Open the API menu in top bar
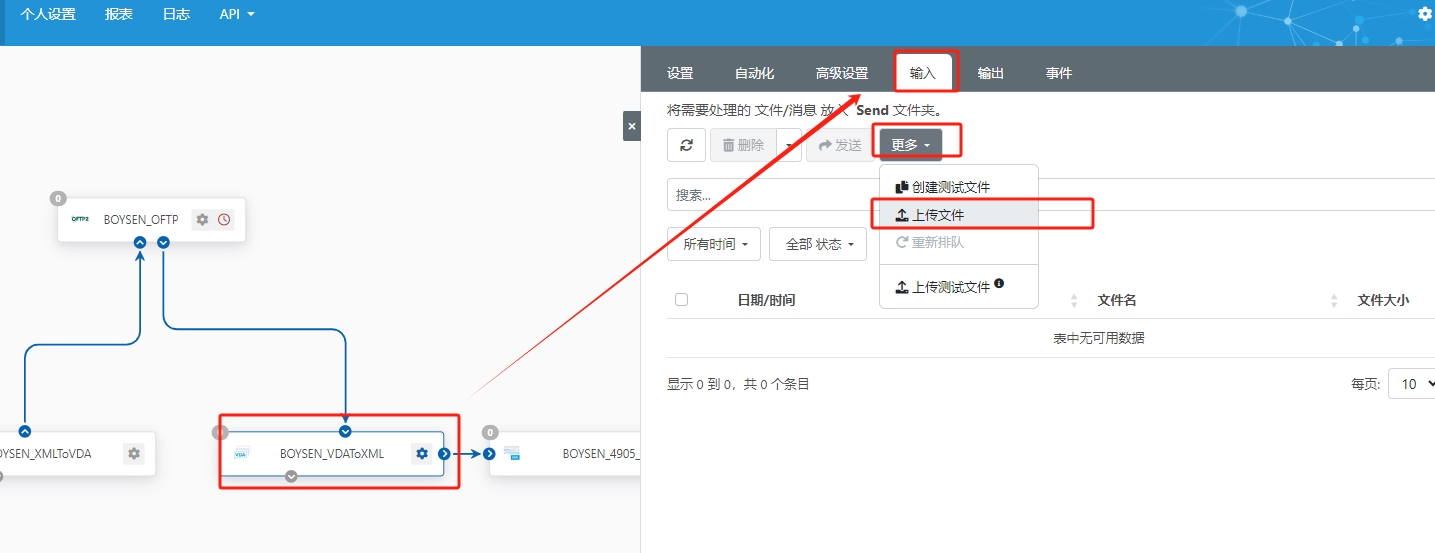The width and height of the screenshot is (1435, 553). (x=237, y=15)
